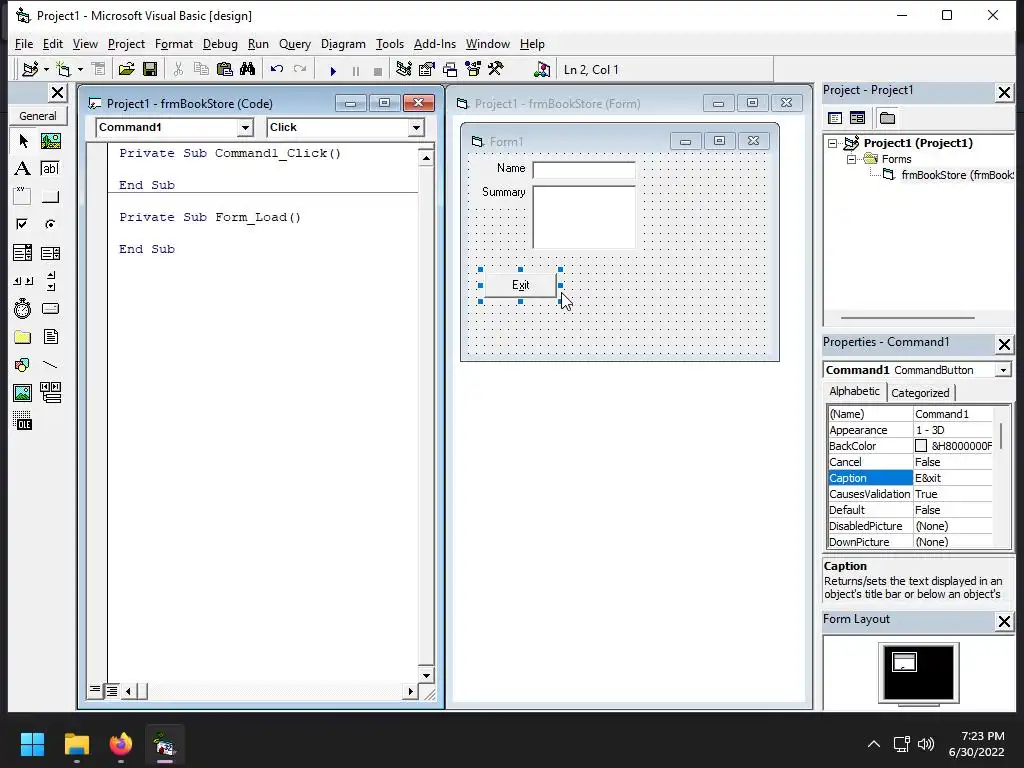
Task: Open the Debug menu
Action: [x=220, y=44]
